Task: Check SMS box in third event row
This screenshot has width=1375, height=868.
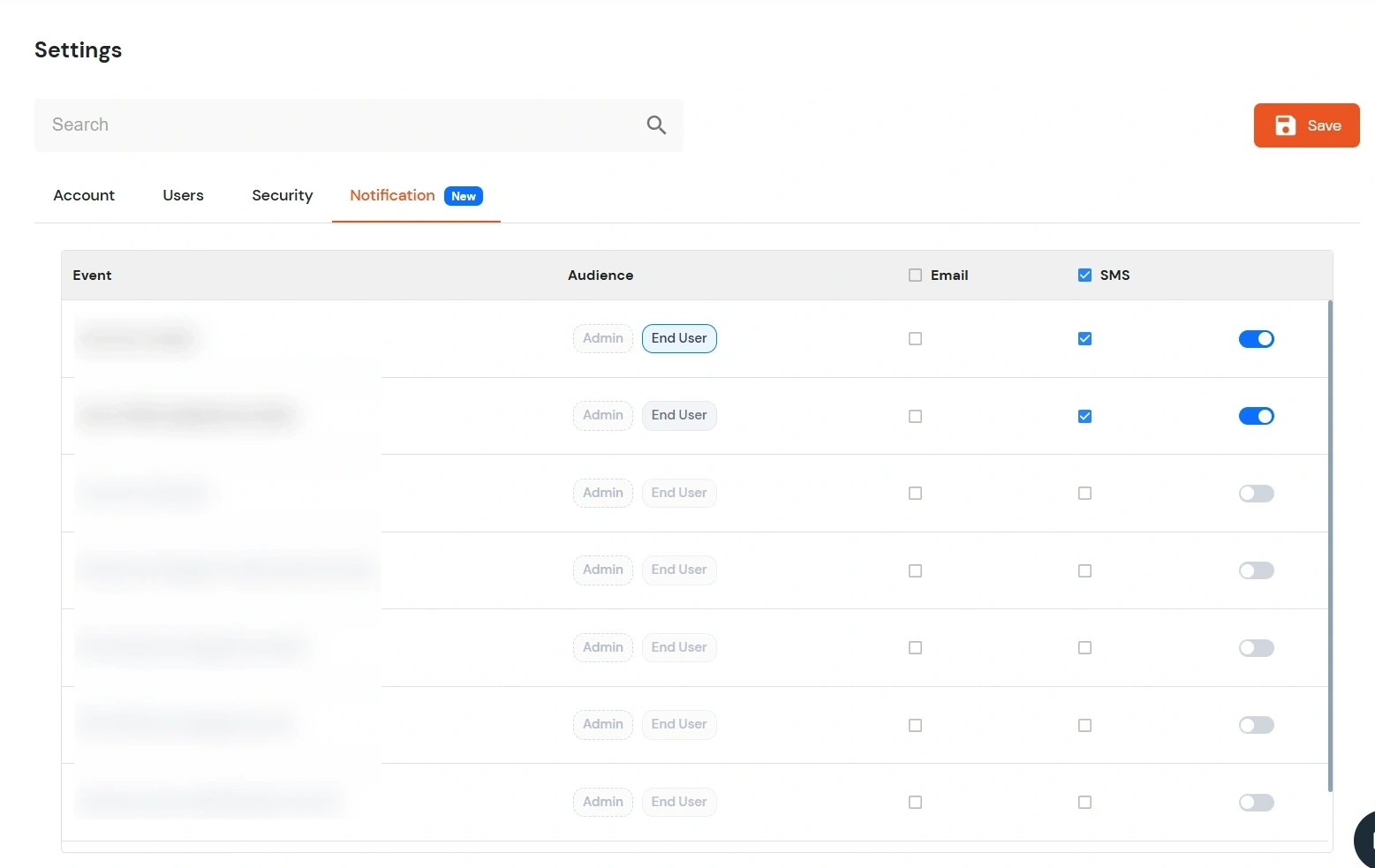Action: (x=1084, y=494)
